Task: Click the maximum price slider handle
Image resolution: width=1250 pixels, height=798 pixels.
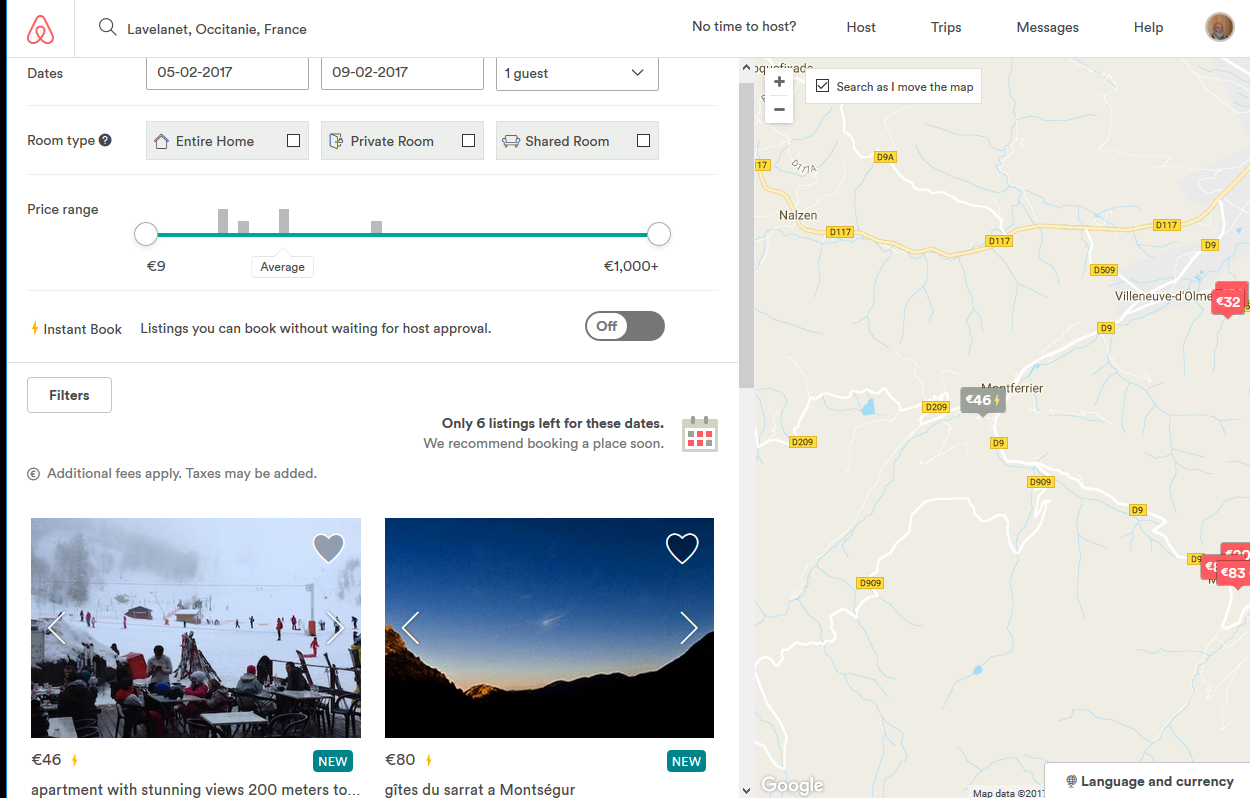Action: point(658,235)
